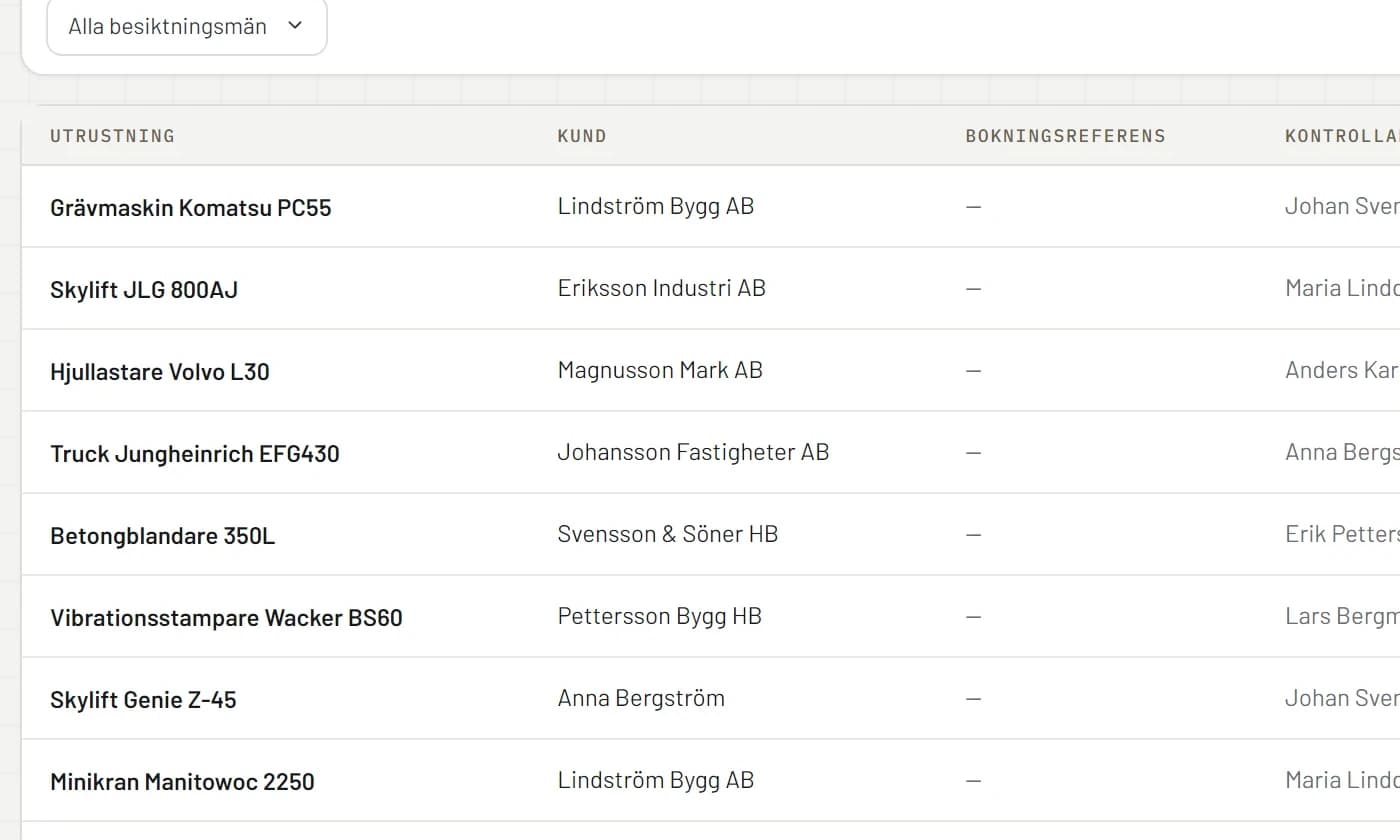
Task: Open the Grävmaskin Komatsu PC55 entry
Action: [x=191, y=207]
